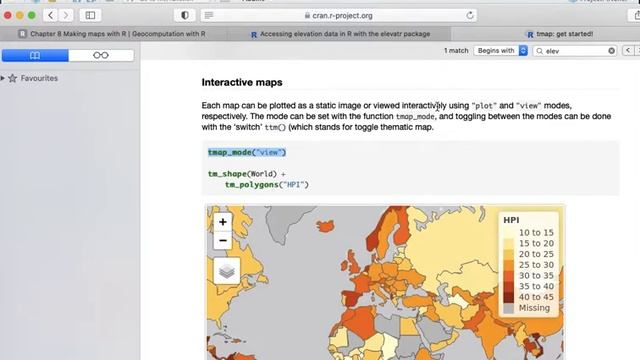Click the HPI legend title
The height and width of the screenshot is (360, 640).
[x=511, y=220]
